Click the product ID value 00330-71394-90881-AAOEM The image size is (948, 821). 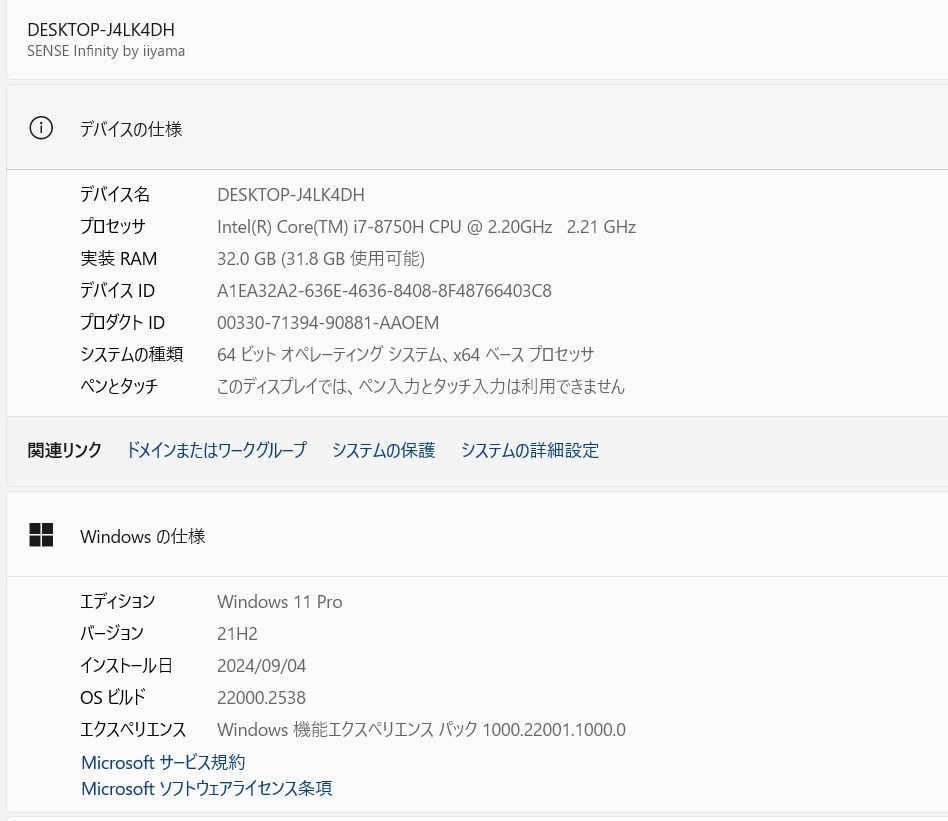[328, 323]
